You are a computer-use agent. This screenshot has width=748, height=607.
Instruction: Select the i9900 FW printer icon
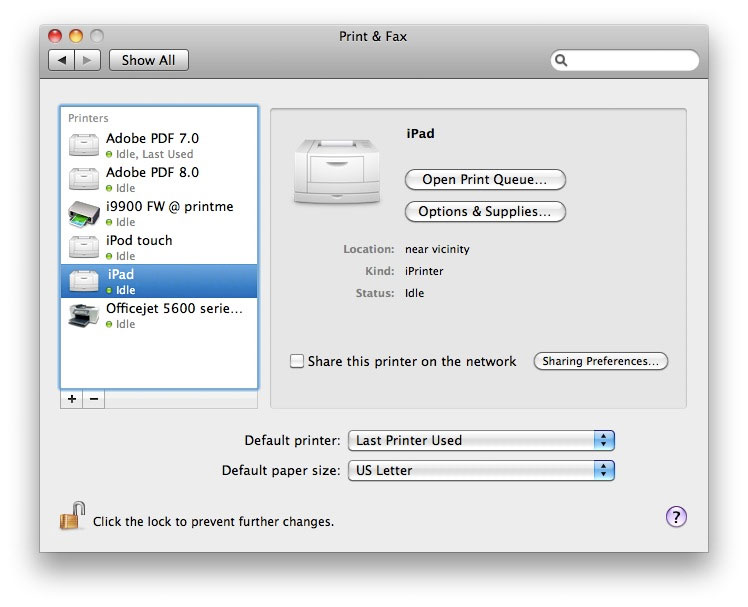[84, 213]
